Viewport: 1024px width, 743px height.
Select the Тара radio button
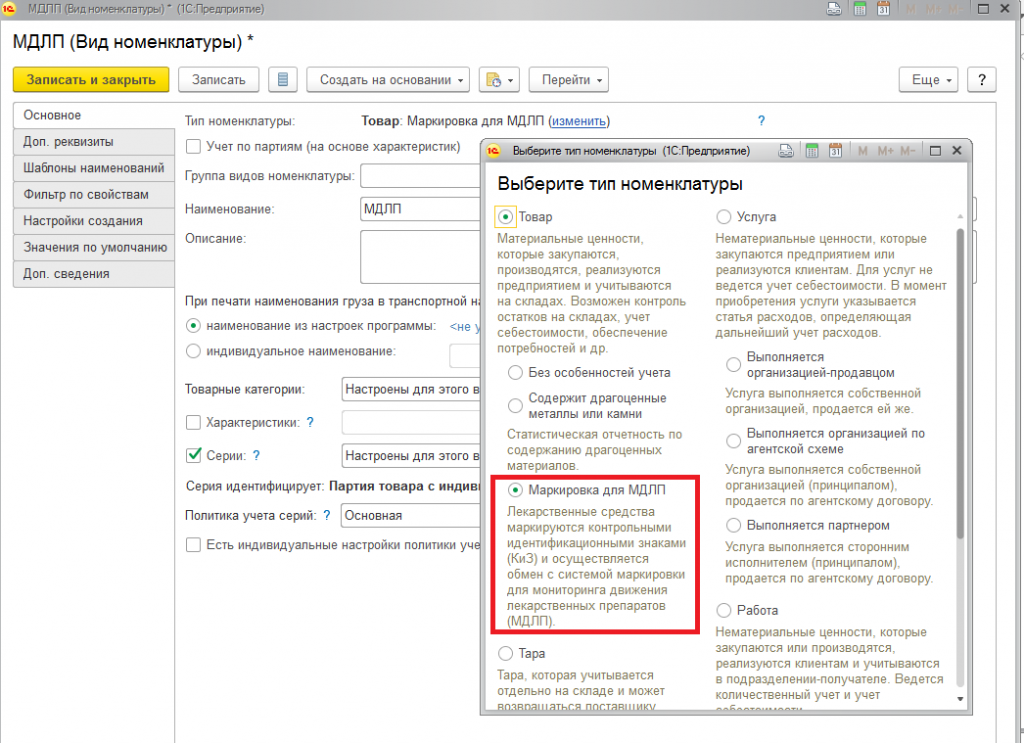tap(505, 654)
